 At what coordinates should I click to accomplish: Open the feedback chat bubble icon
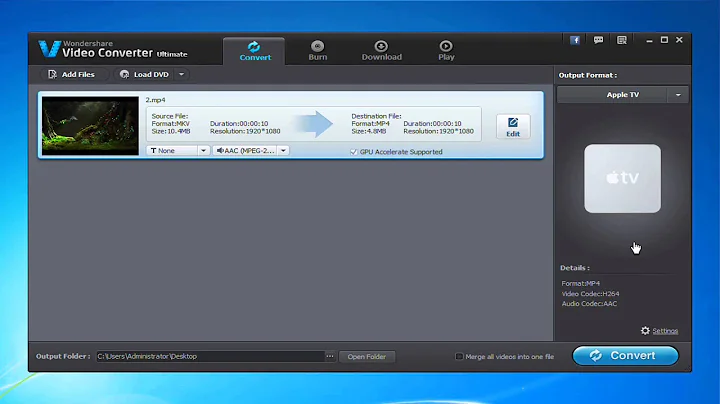[x=598, y=40]
